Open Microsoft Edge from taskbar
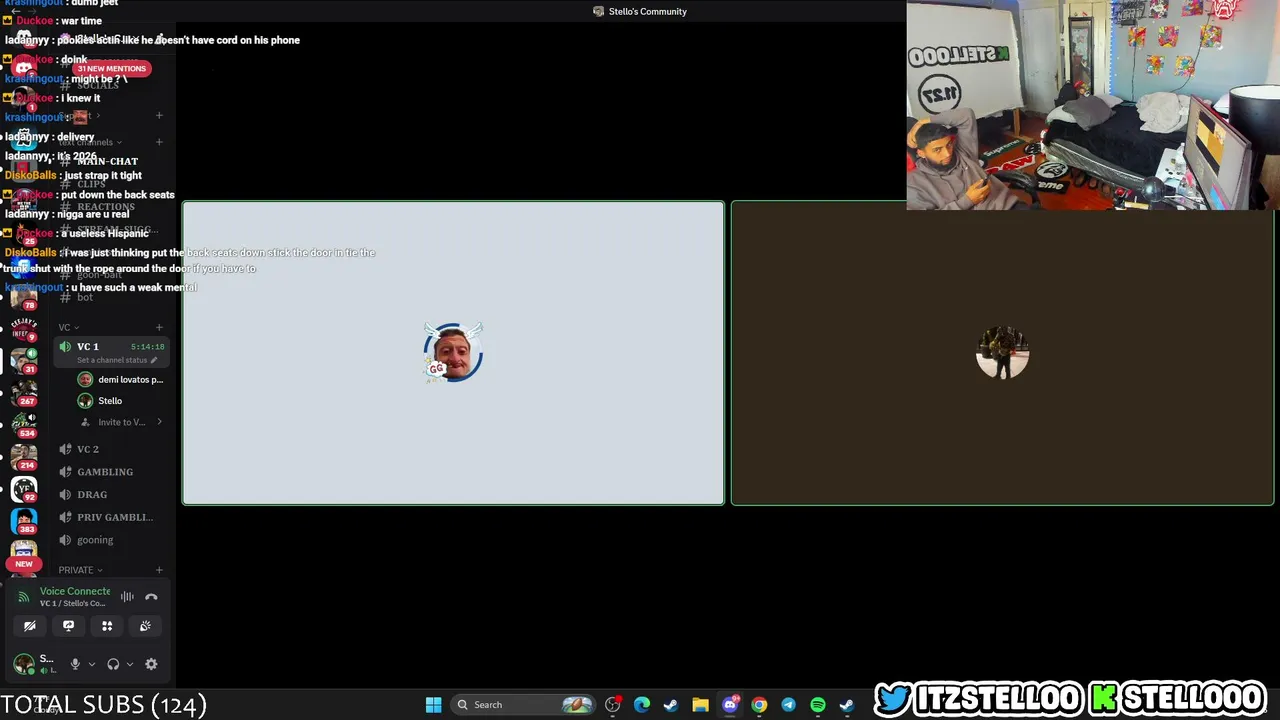Screen dimensions: 1280x720 (642, 705)
